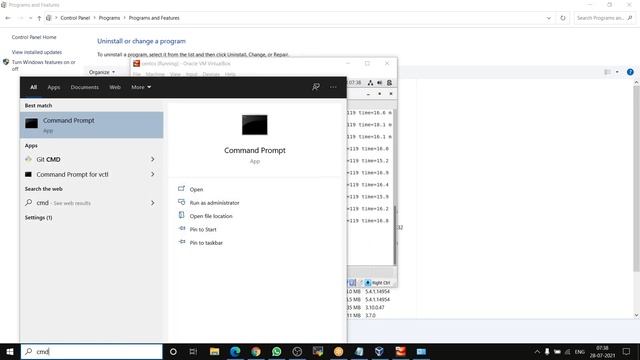Go up one level in Control Panel
This screenshot has height=360, width=640.
(39, 18)
